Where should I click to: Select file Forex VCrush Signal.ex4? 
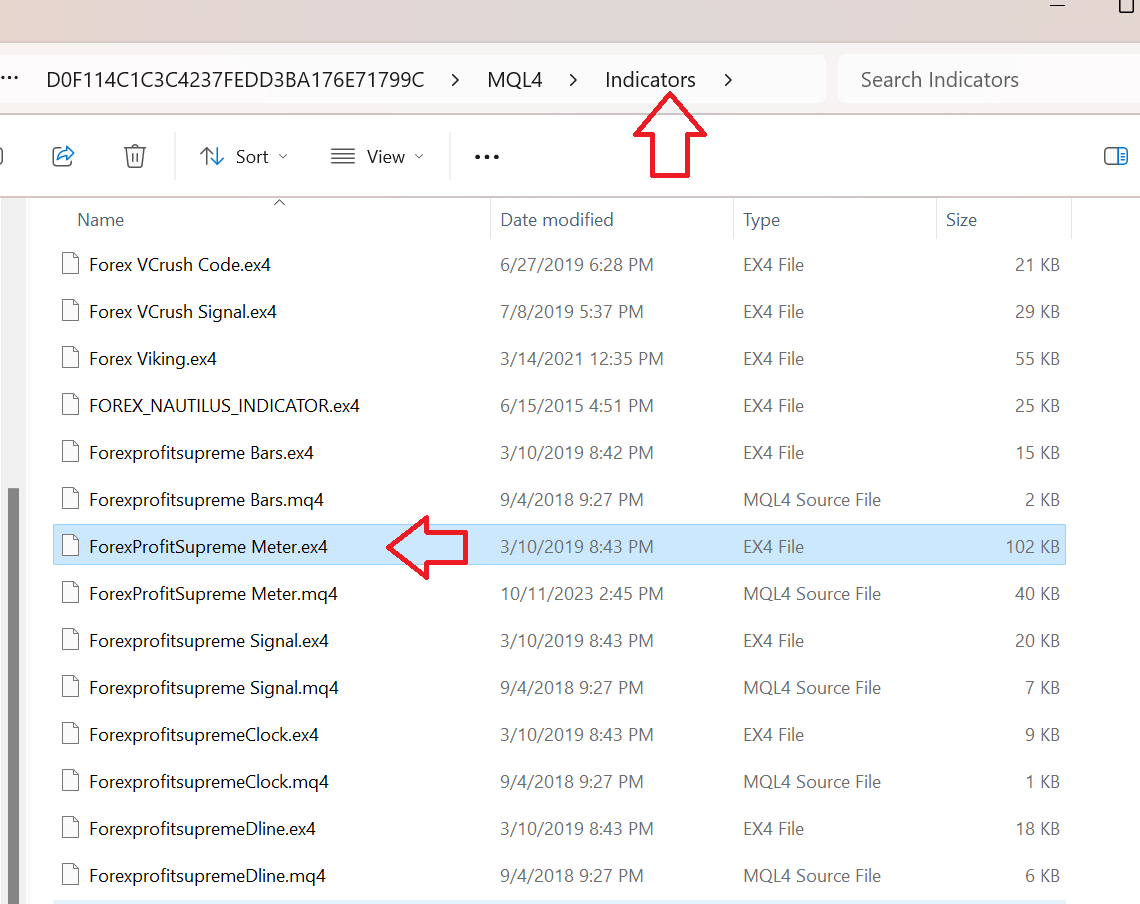(x=559, y=312)
